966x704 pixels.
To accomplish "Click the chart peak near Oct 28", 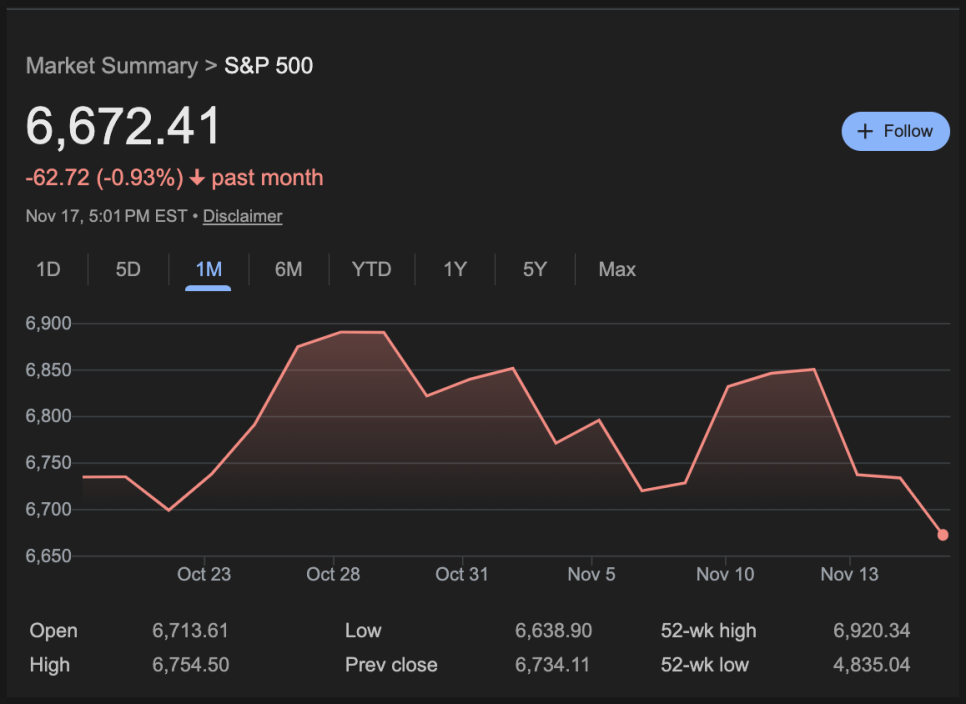I will (x=343, y=332).
